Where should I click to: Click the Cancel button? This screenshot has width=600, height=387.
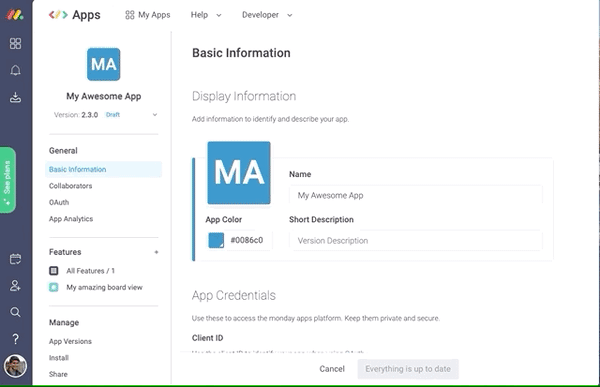pyautogui.click(x=332, y=369)
